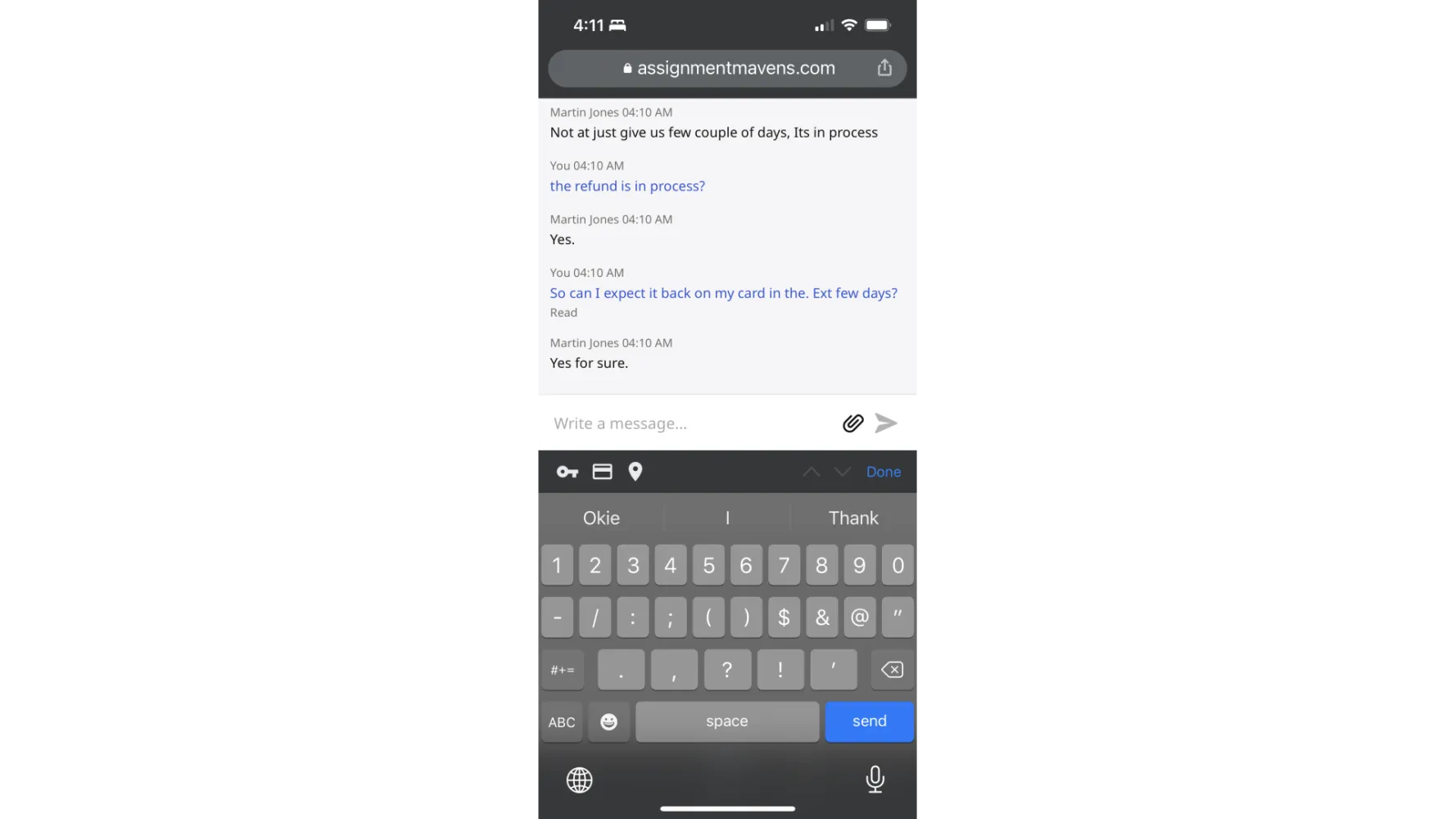Send message with the paper plane icon
The image size is (1456, 819).
pos(886,423)
